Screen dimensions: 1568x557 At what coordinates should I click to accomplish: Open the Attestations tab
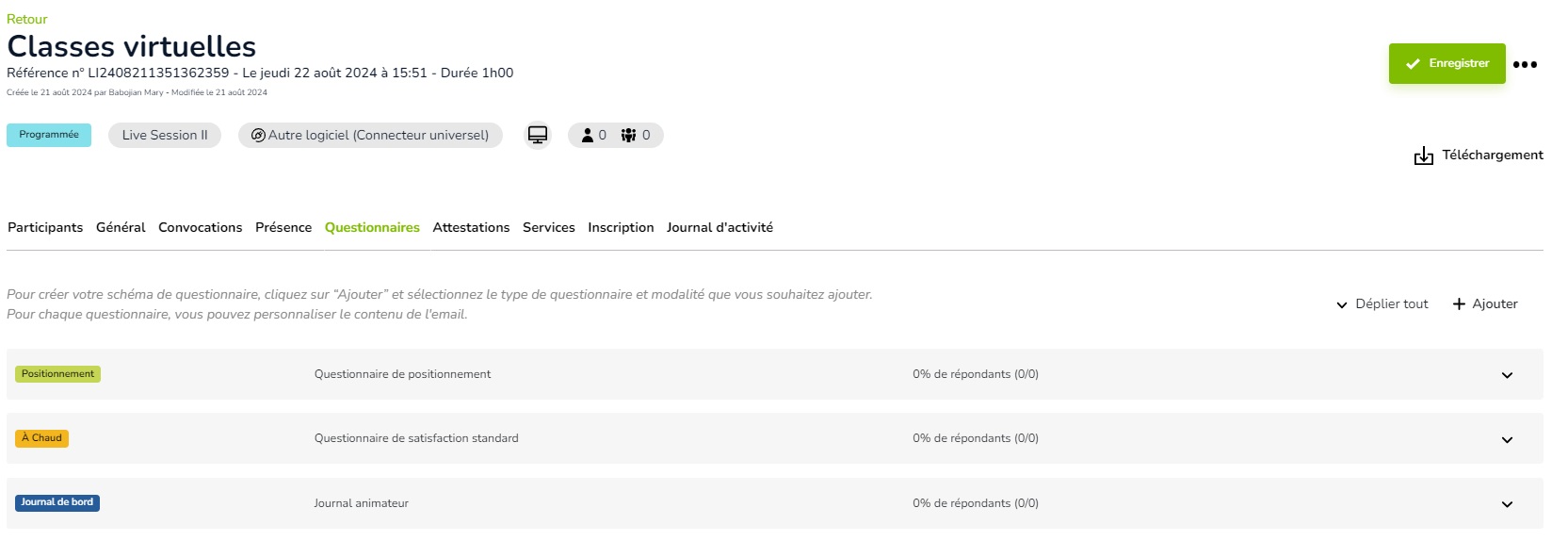[x=471, y=227]
